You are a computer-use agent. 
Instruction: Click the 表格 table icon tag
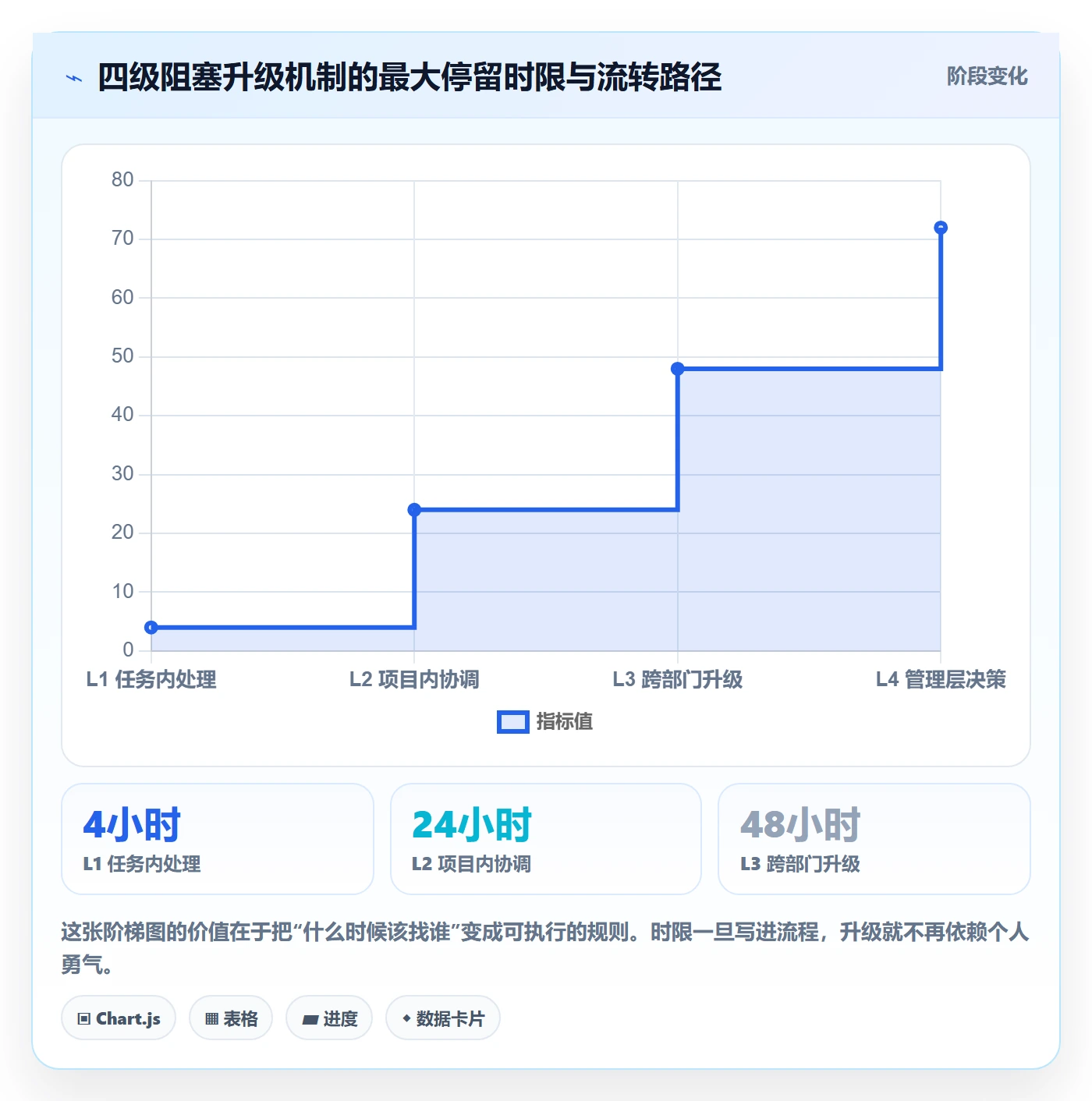click(231, 1018)
